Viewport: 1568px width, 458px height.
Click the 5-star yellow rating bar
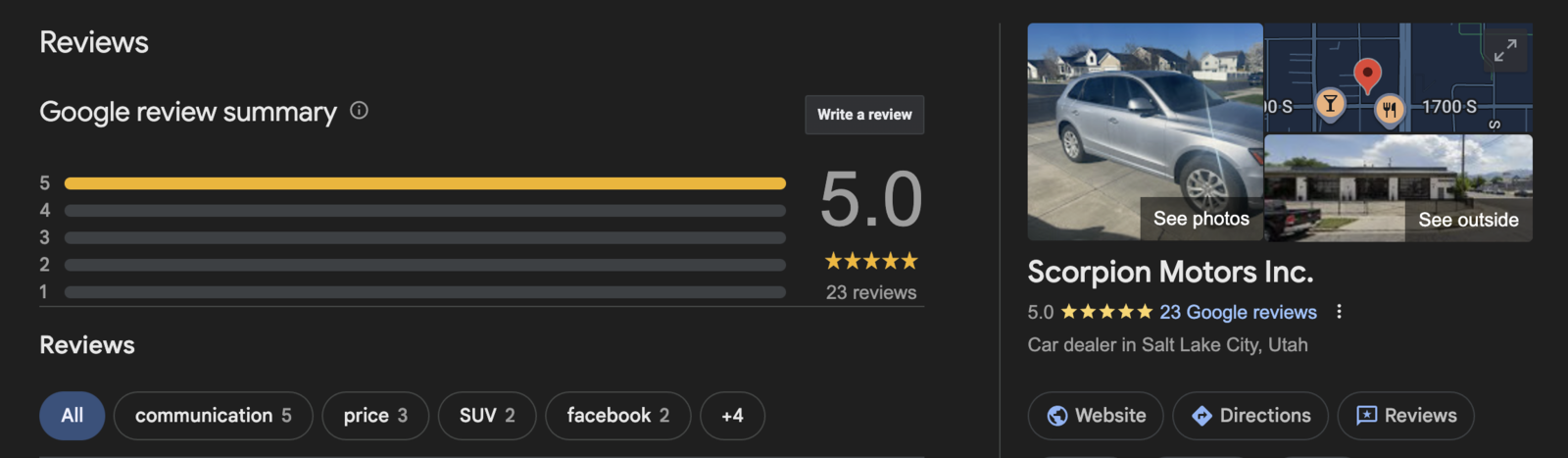coord(424,183)
